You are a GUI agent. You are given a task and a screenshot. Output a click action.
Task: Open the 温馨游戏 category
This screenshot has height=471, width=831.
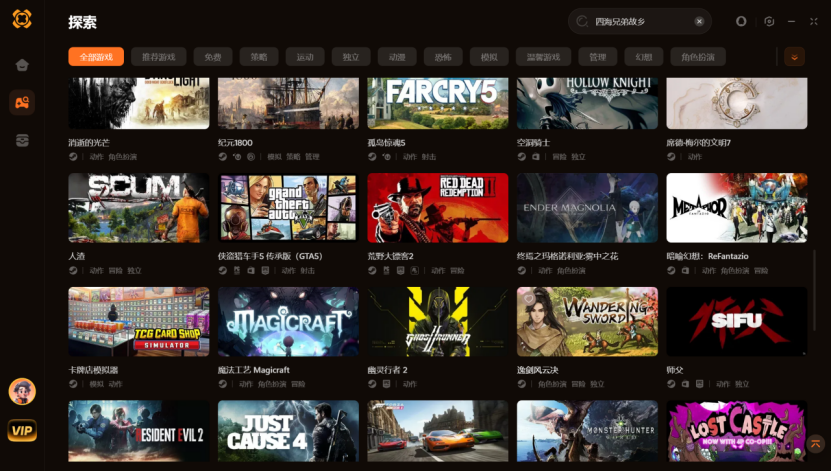[543, 57]
